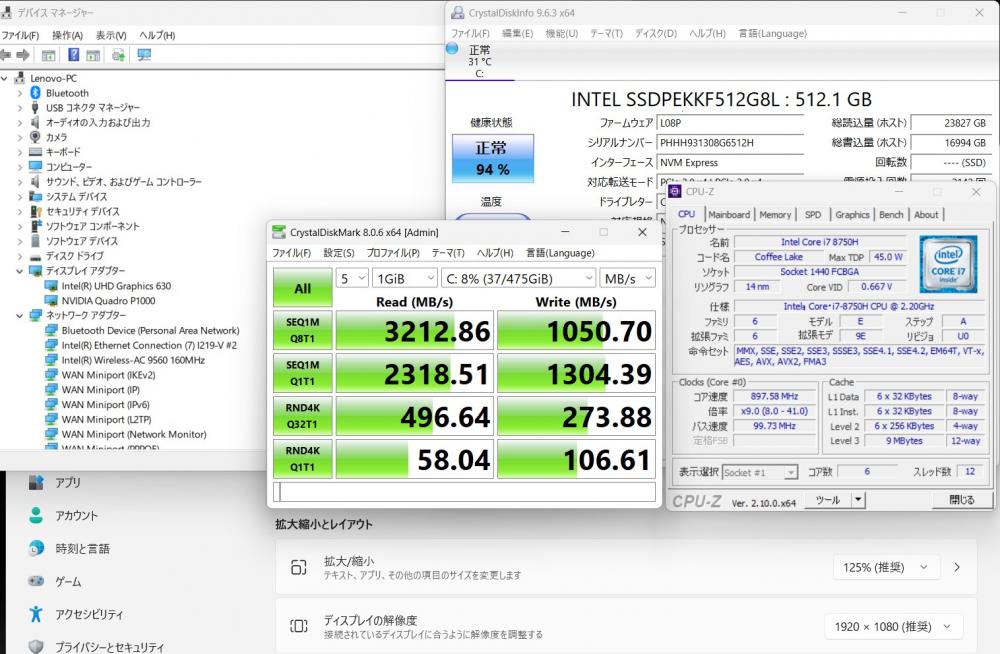Click the serial number field PHHH931308G6512H

(x=730, y=143)
